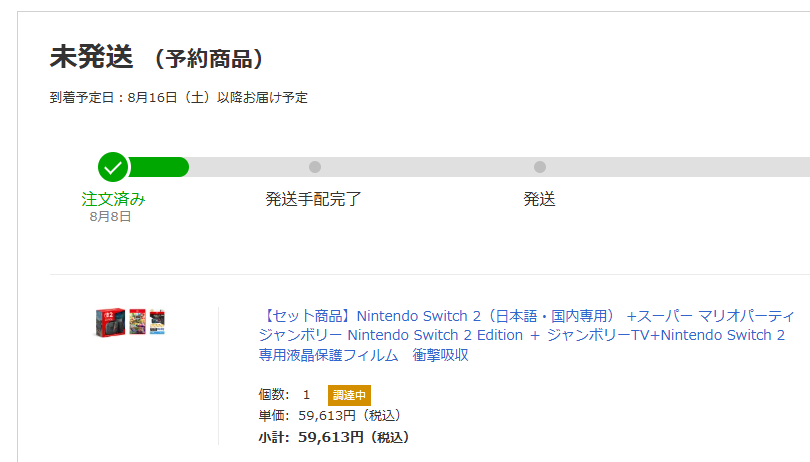Click the 未発送 heading
The image size is (810, 462).
pyautogui.click(x=91, y=57)
